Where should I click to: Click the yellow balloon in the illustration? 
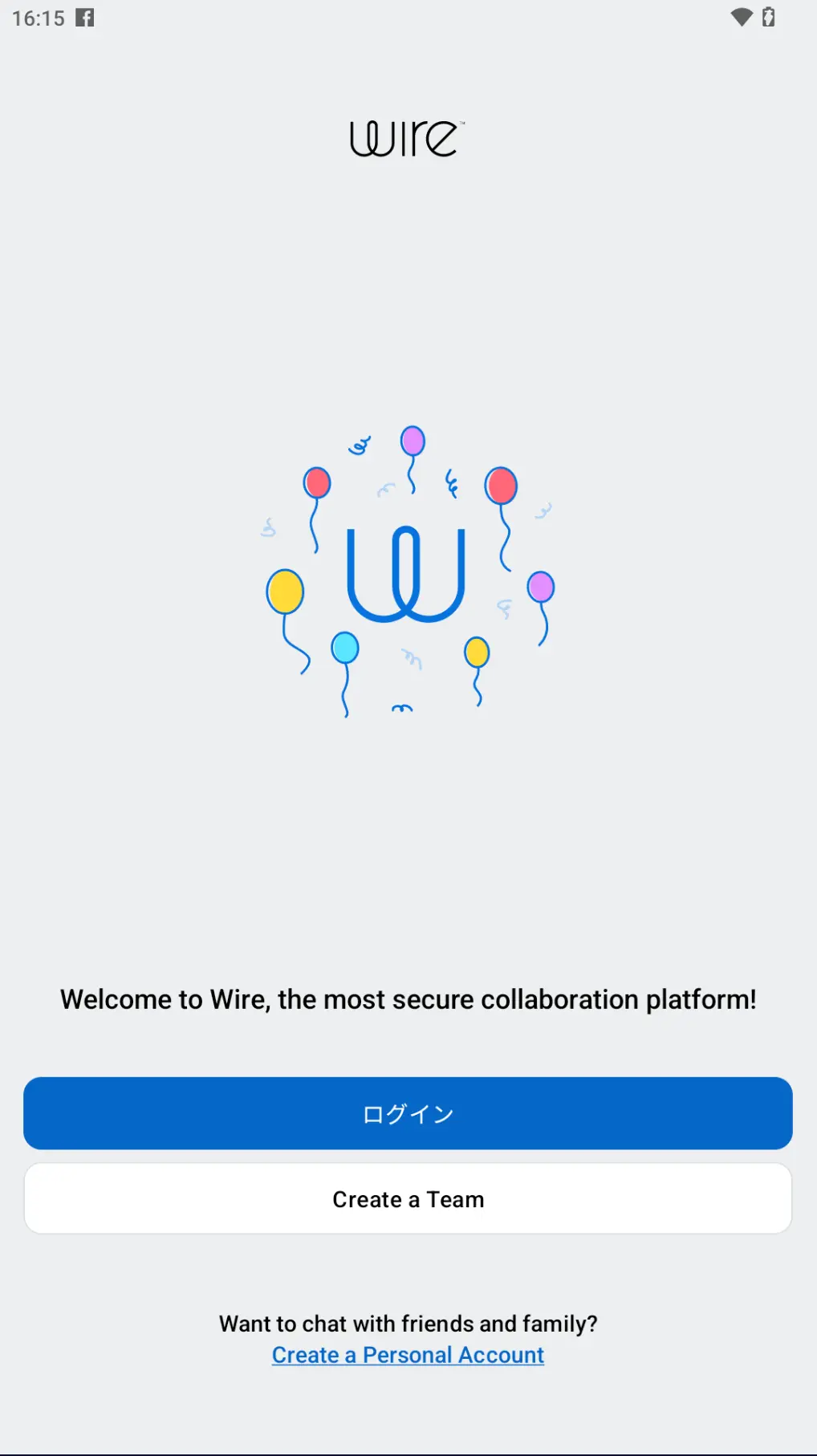click(x=285, y=591)
